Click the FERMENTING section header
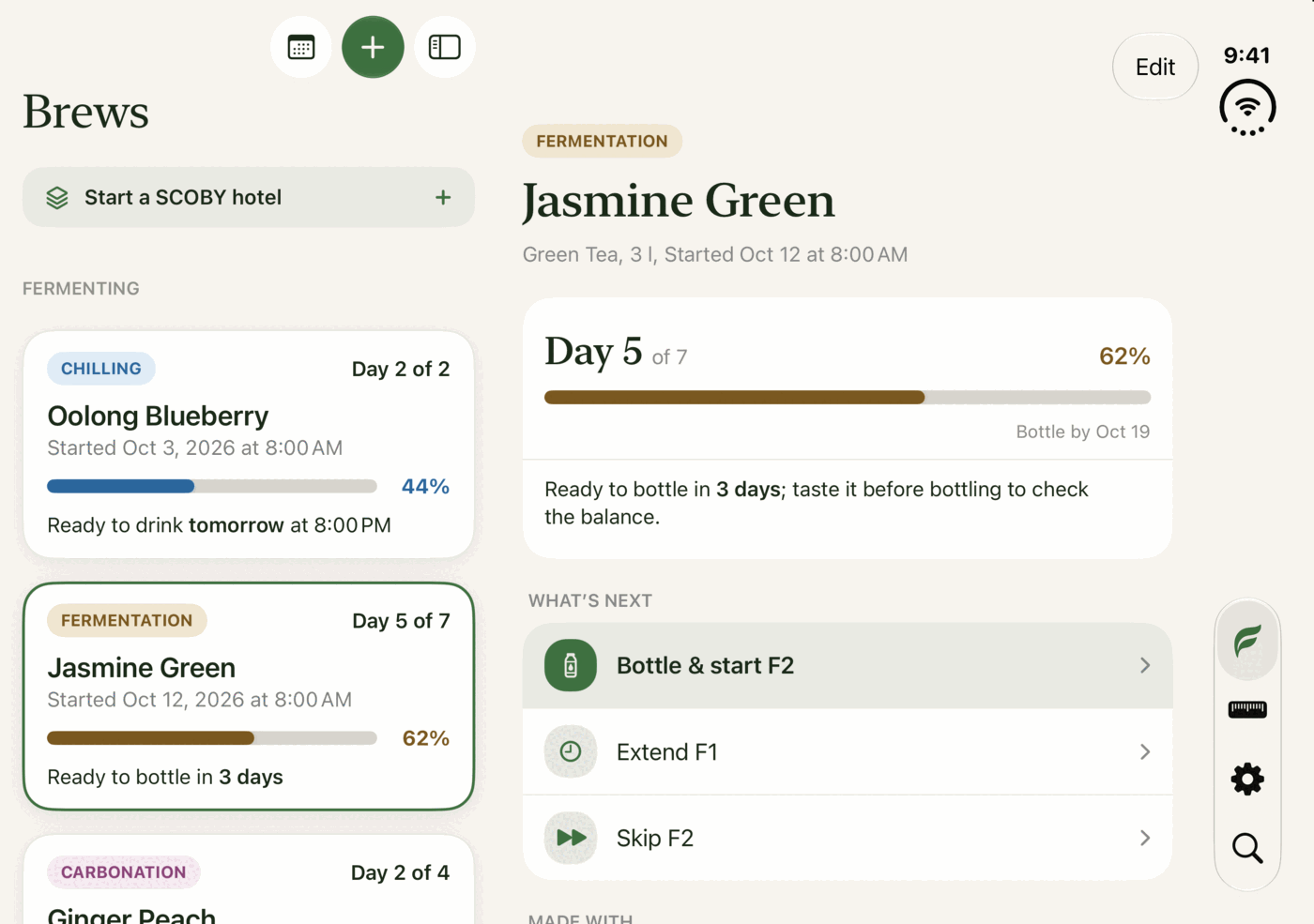The width and height of the screenshot is (1314, 924). (x=81, y=289)
